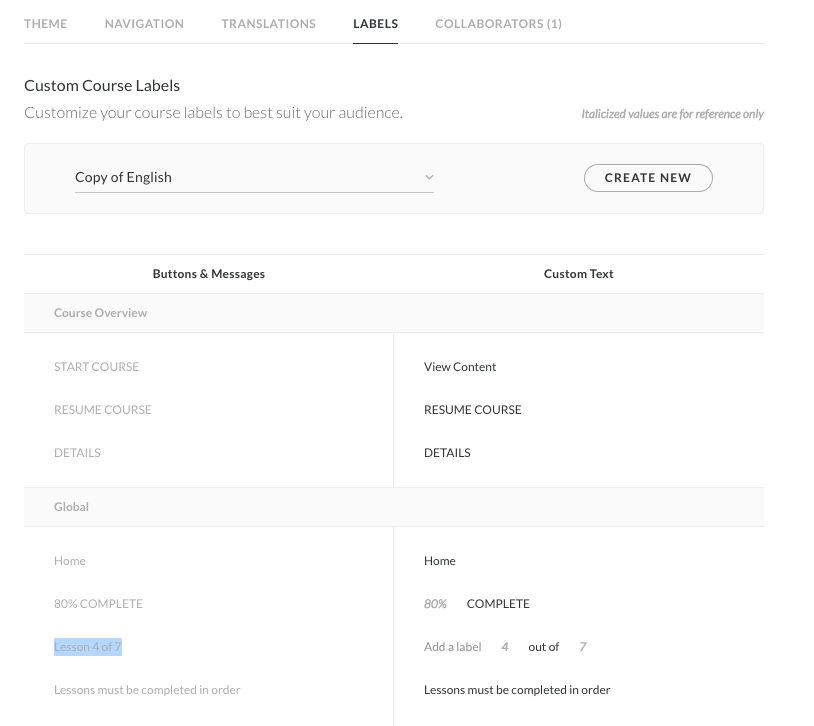The image size is (814, 726).
Task: Switch to the Navigation tab
Action: [x=144, y=23]
